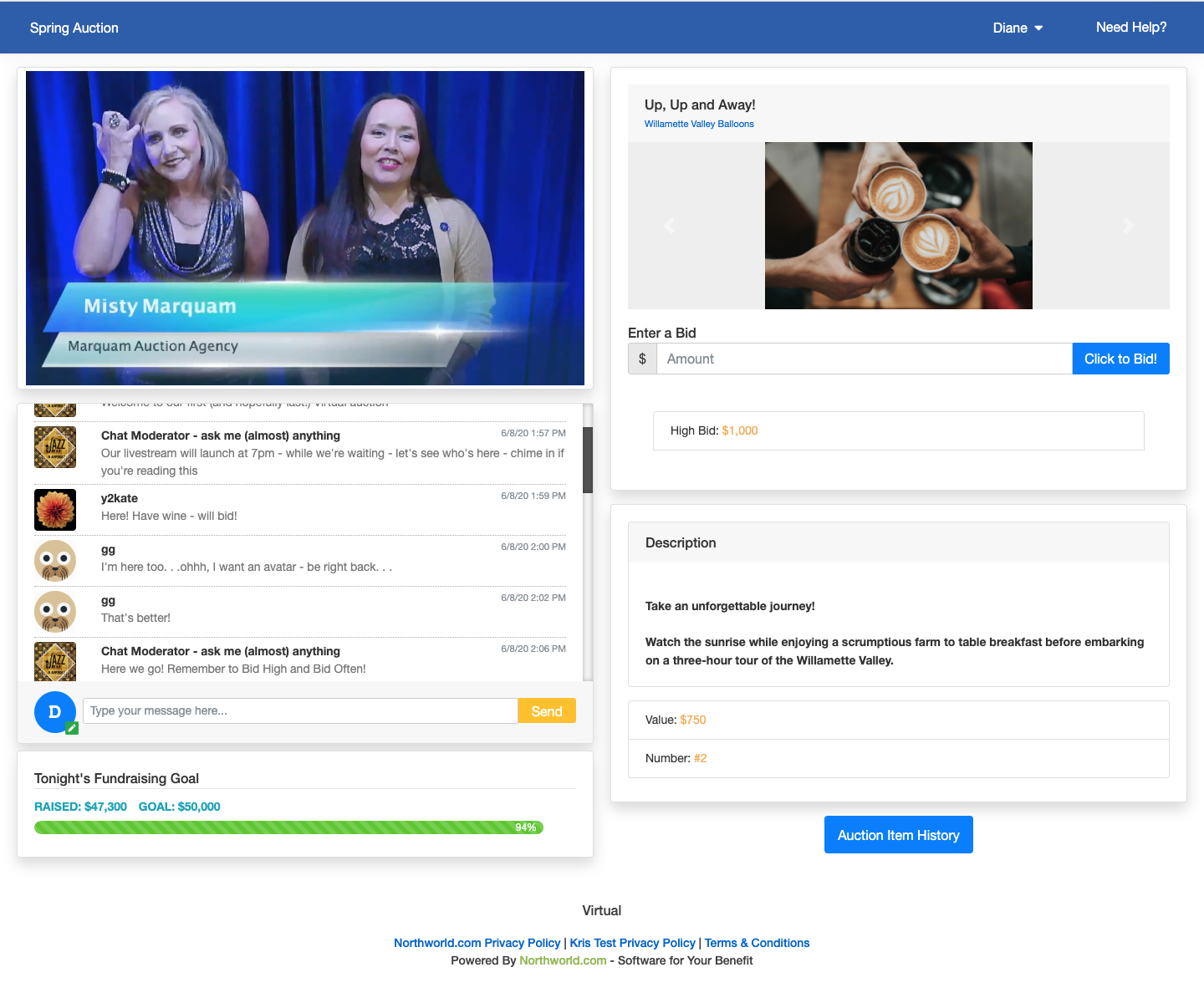Click the 6/8/20 2:06 PM timestamp
Image resolution: width=1204 pixels, height=1003 pixels.
coord(533,649)
